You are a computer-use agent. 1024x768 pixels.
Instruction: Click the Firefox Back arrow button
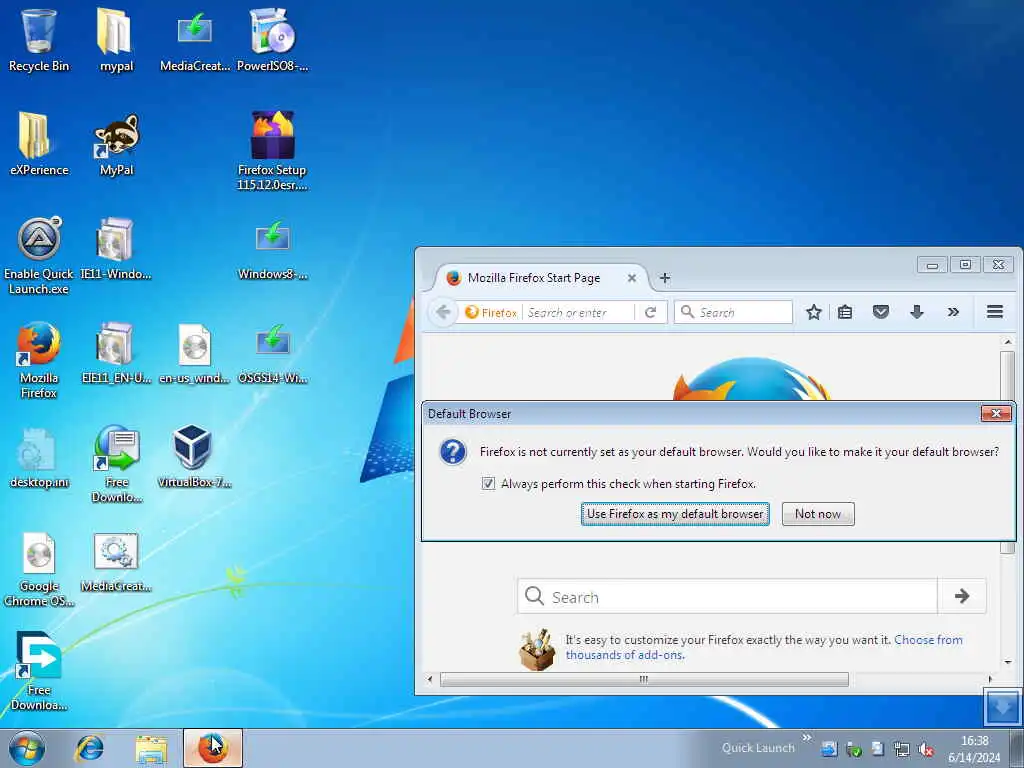(x=443, y=312)
